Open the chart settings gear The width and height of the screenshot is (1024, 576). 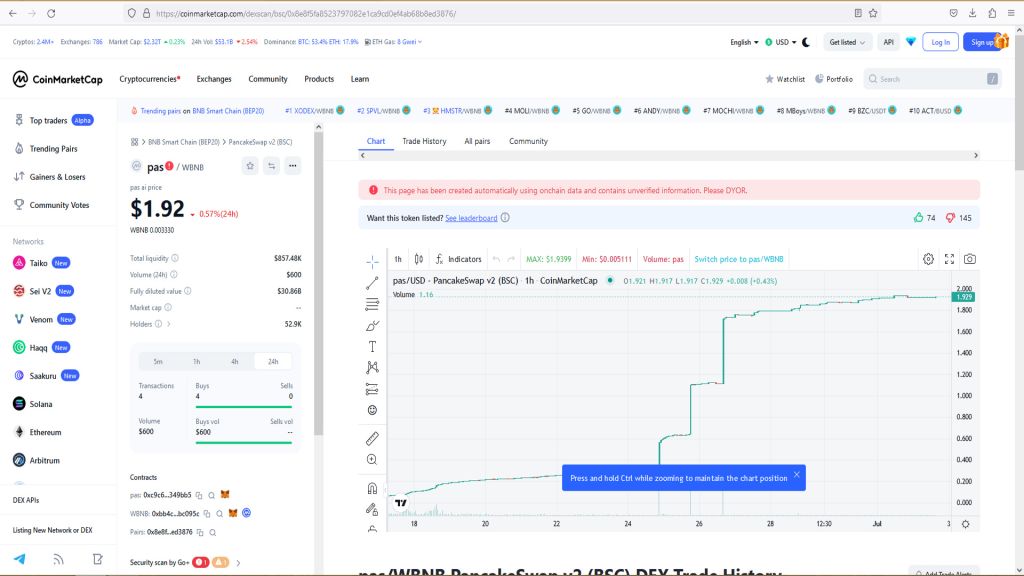(x=928, y=259)
